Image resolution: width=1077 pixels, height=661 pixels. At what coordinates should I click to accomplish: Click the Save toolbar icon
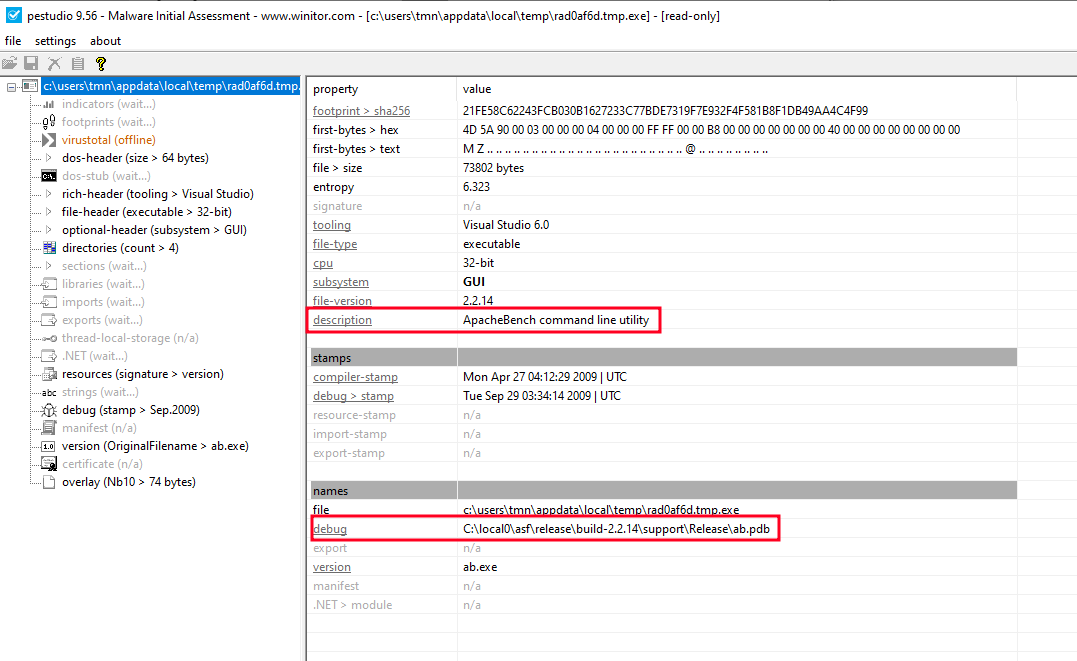tap(31, 62)
